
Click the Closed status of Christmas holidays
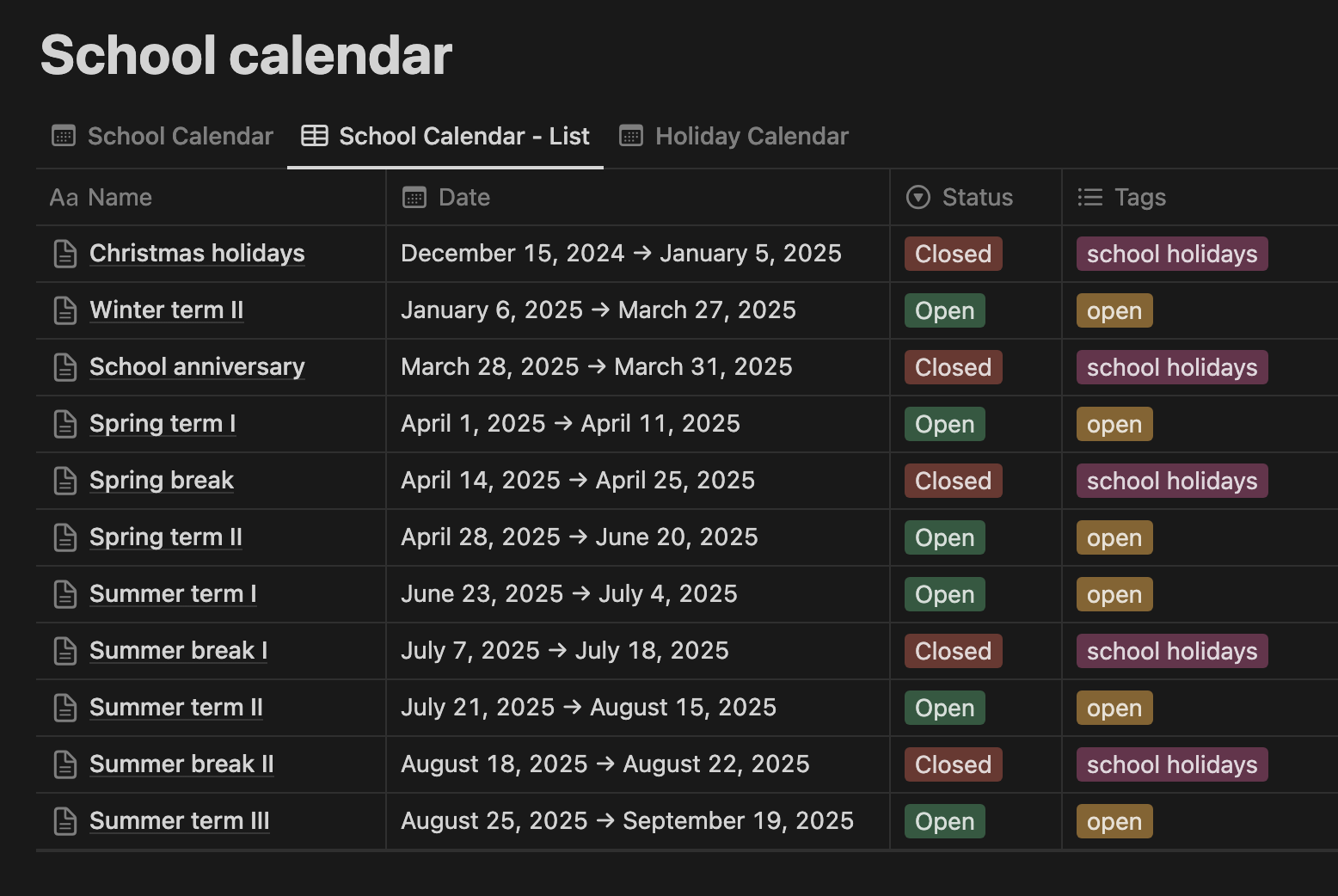click(x=953, y=254)
